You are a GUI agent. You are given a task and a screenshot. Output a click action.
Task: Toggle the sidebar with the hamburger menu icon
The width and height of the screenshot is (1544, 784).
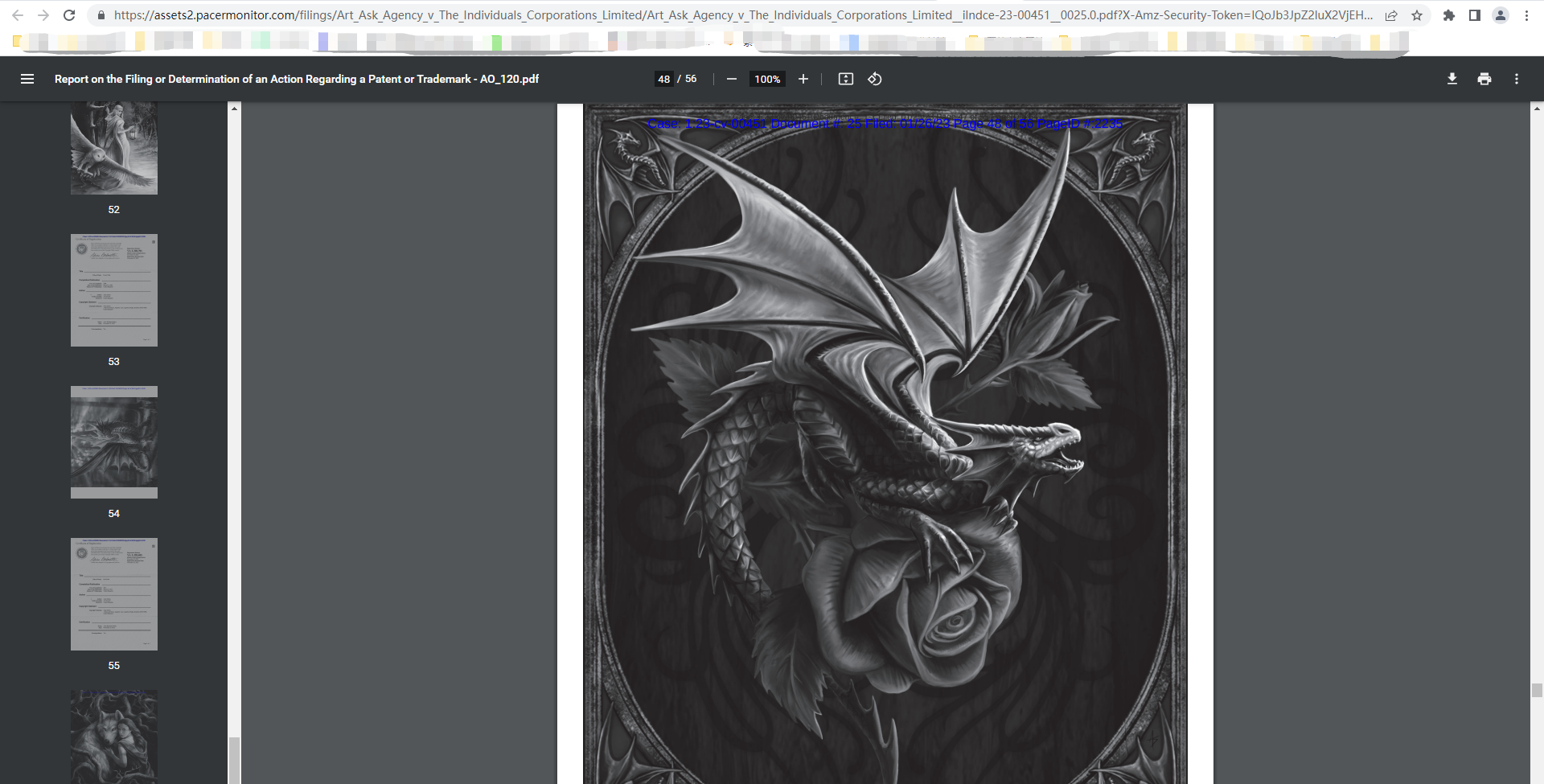coord(27,79)
